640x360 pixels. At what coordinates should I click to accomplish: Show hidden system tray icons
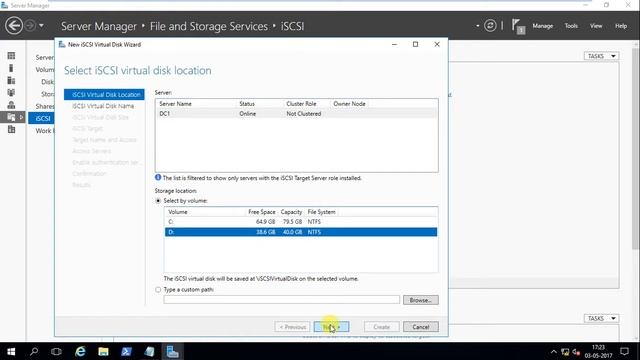(553, 351)
